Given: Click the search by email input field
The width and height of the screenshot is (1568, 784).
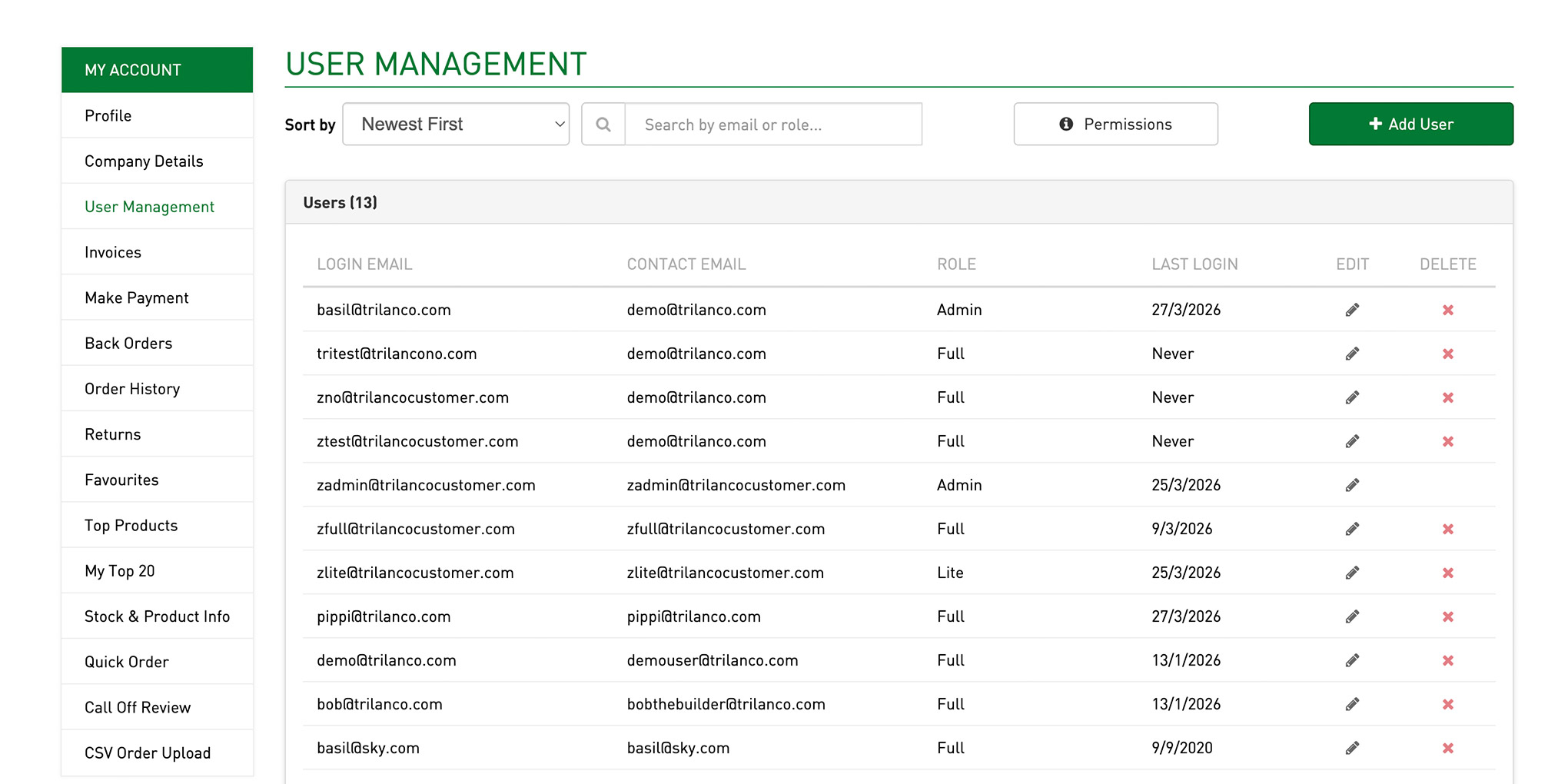Looking at the screenshot, I should tap(772, 124).
